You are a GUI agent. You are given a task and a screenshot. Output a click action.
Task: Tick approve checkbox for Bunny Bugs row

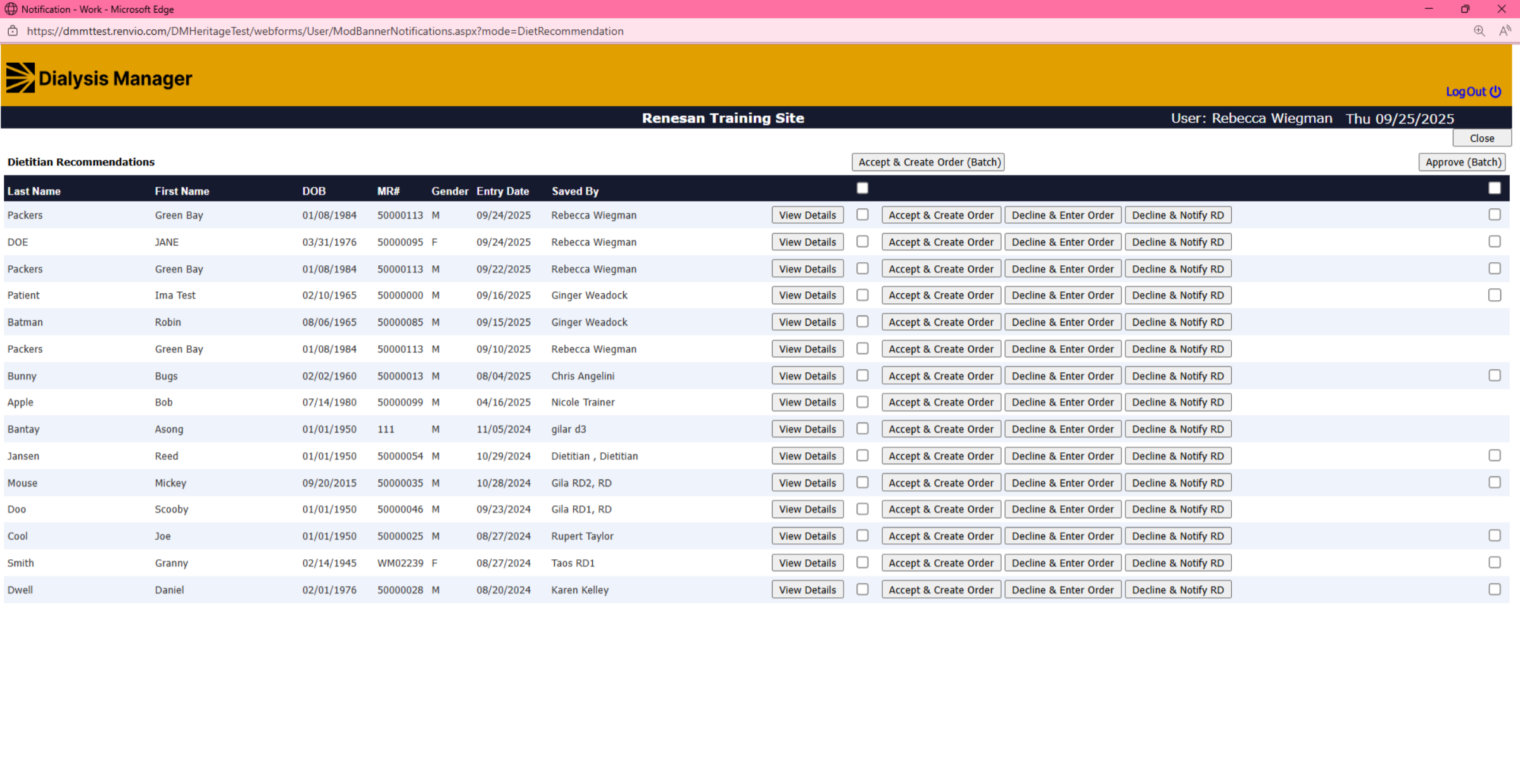1494,376
